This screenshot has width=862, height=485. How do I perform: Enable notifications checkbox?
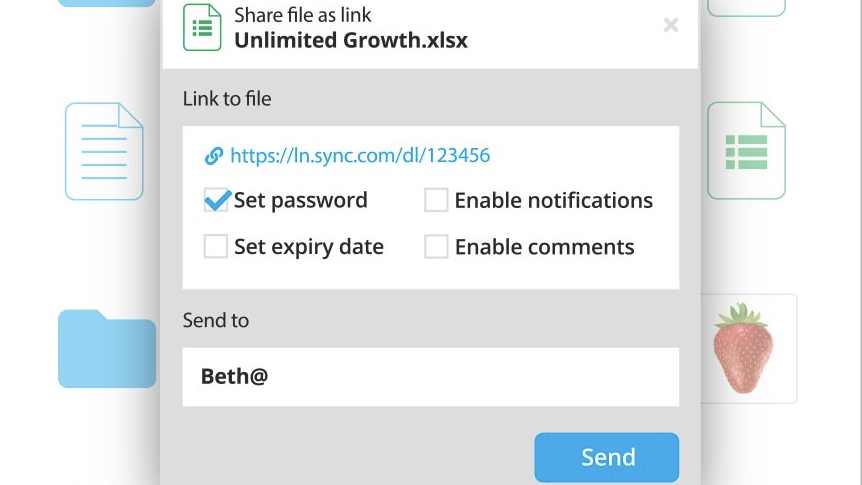(436, 200)
